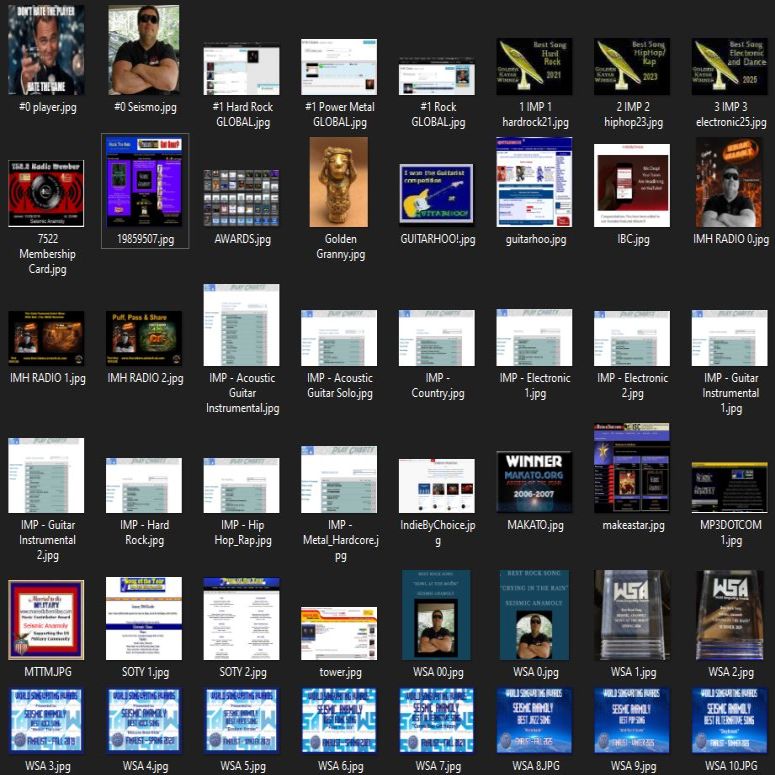Select the #0 player.jpg thumbnail
775x775 pixels.
click(x=46, y=49)
